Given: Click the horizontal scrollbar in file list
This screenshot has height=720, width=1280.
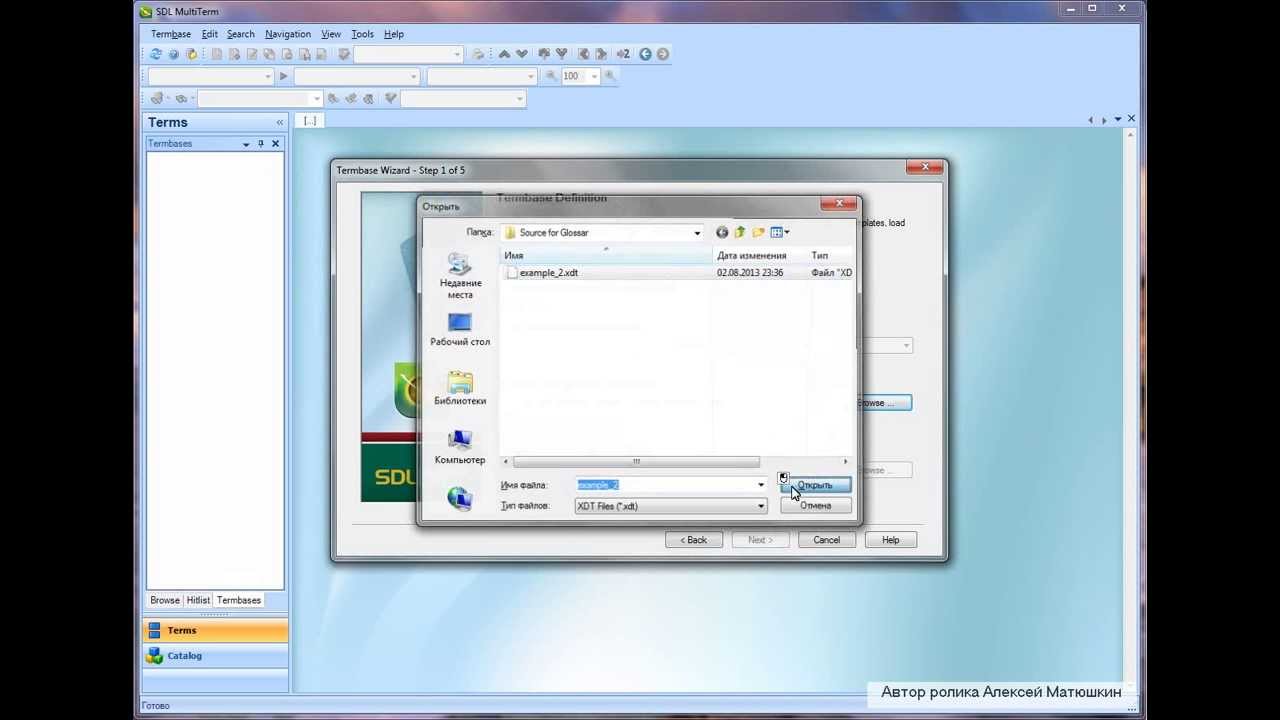Looking at the screenshot, I should coord(636,462).
